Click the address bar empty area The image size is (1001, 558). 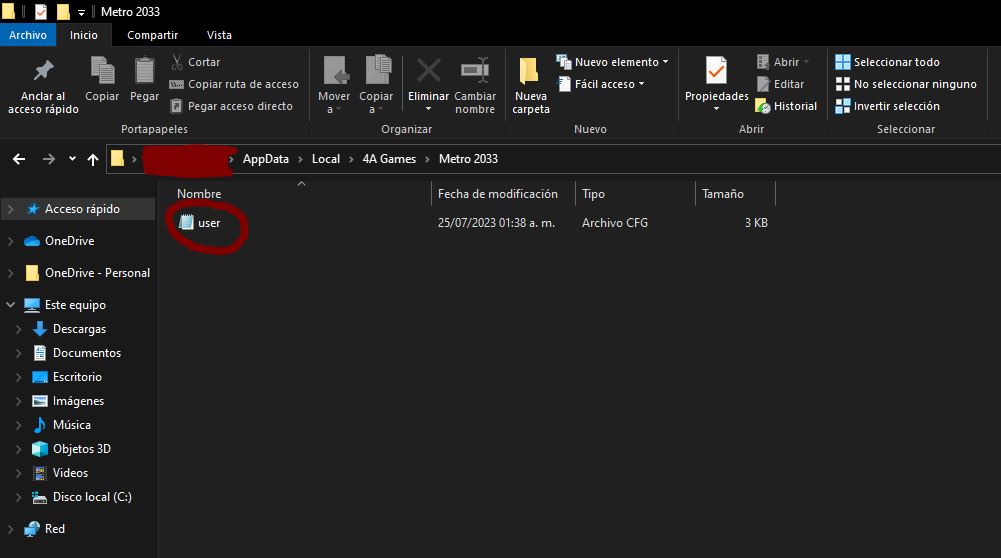coord(747,159)
